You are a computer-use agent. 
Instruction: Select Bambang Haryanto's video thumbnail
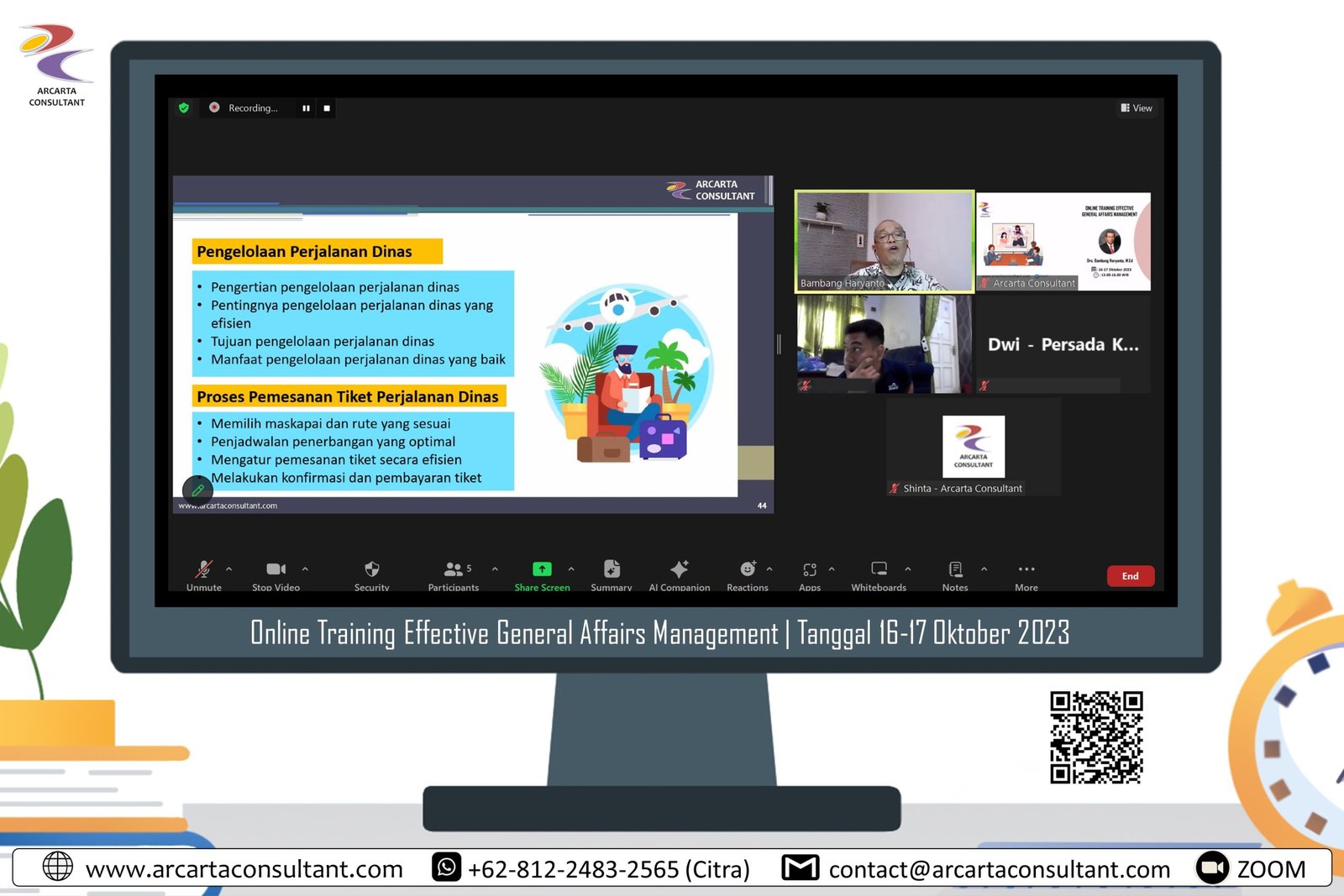click(884, 242)
